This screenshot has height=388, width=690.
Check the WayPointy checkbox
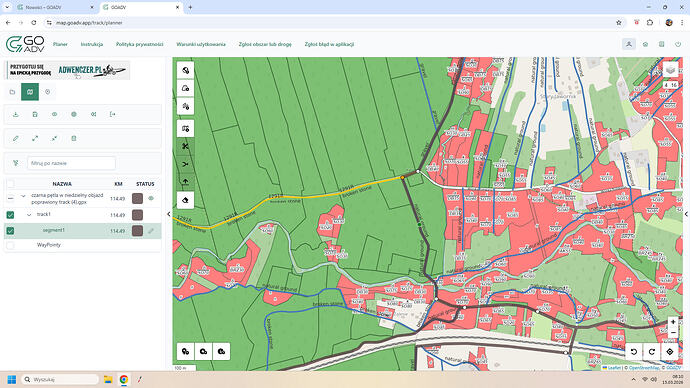[x=11, y=245]
